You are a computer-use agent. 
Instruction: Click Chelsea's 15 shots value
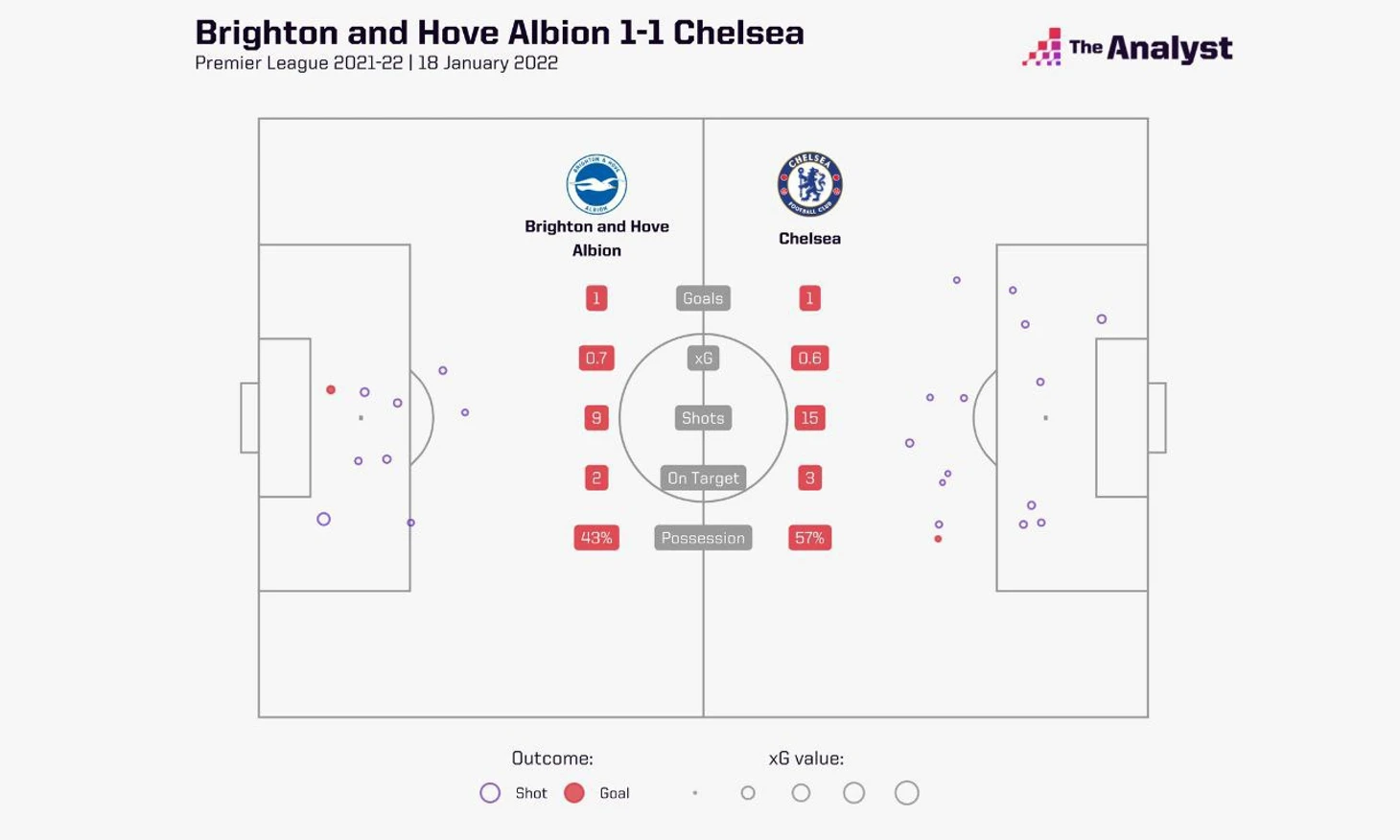coord(809,418)
